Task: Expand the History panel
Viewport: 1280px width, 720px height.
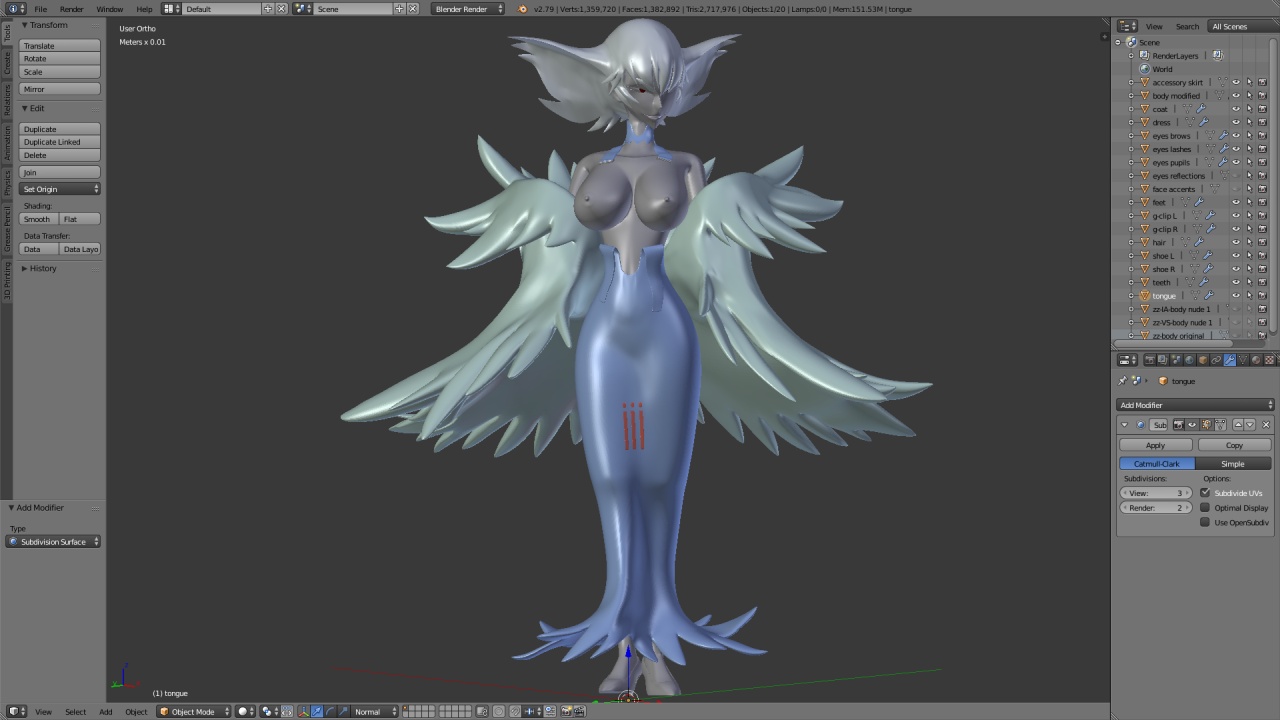Action: pos(40,268)
